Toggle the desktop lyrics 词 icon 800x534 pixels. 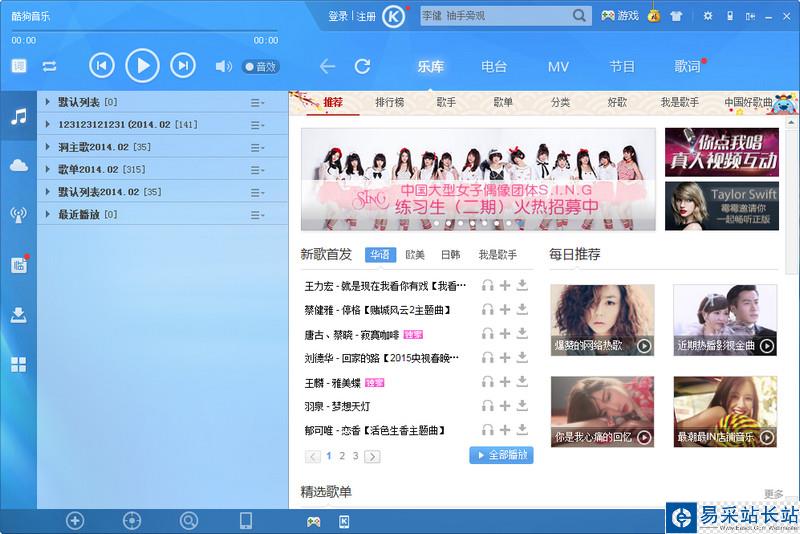point(19,66)
